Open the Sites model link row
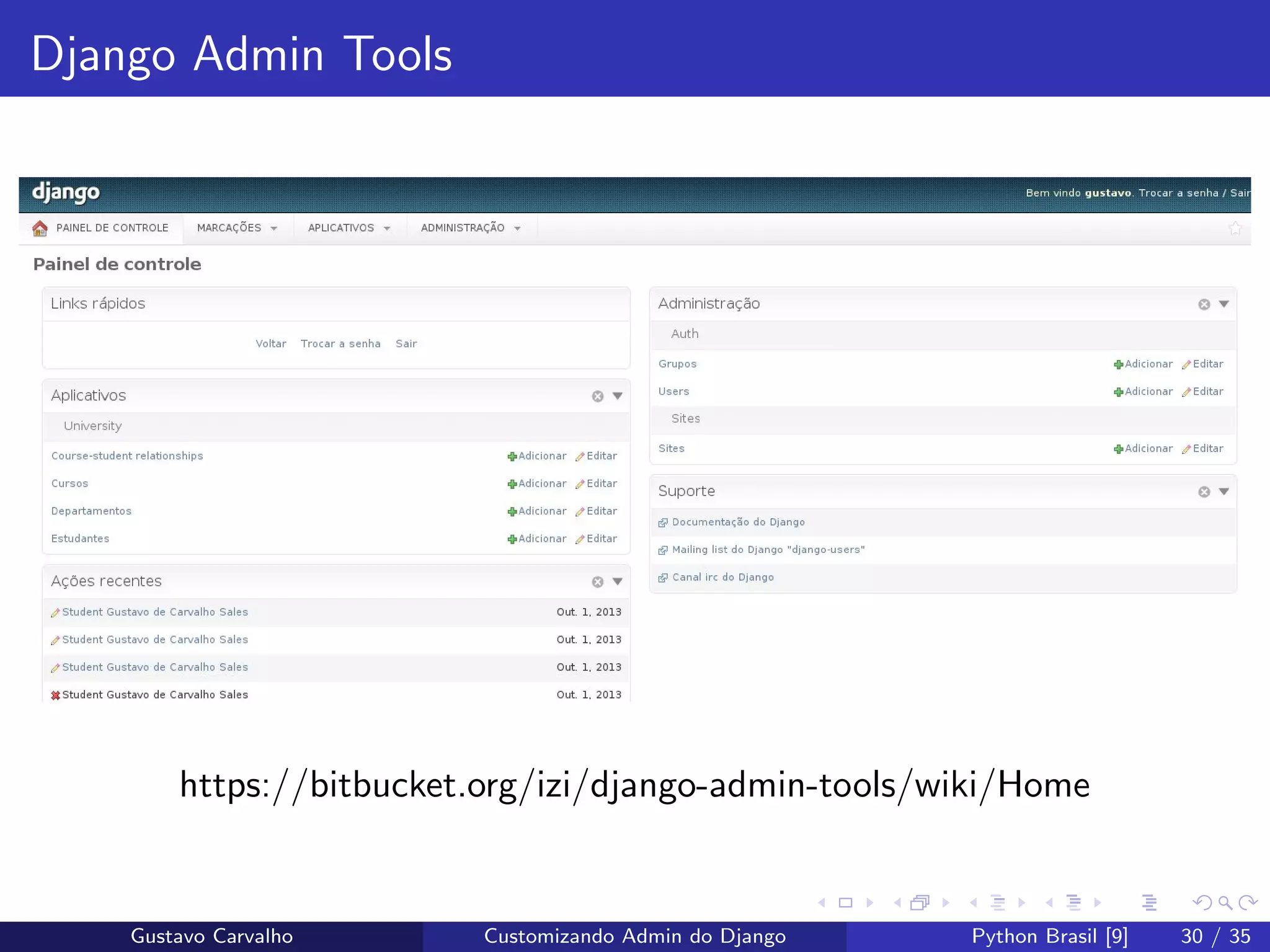 coord(672,448)
